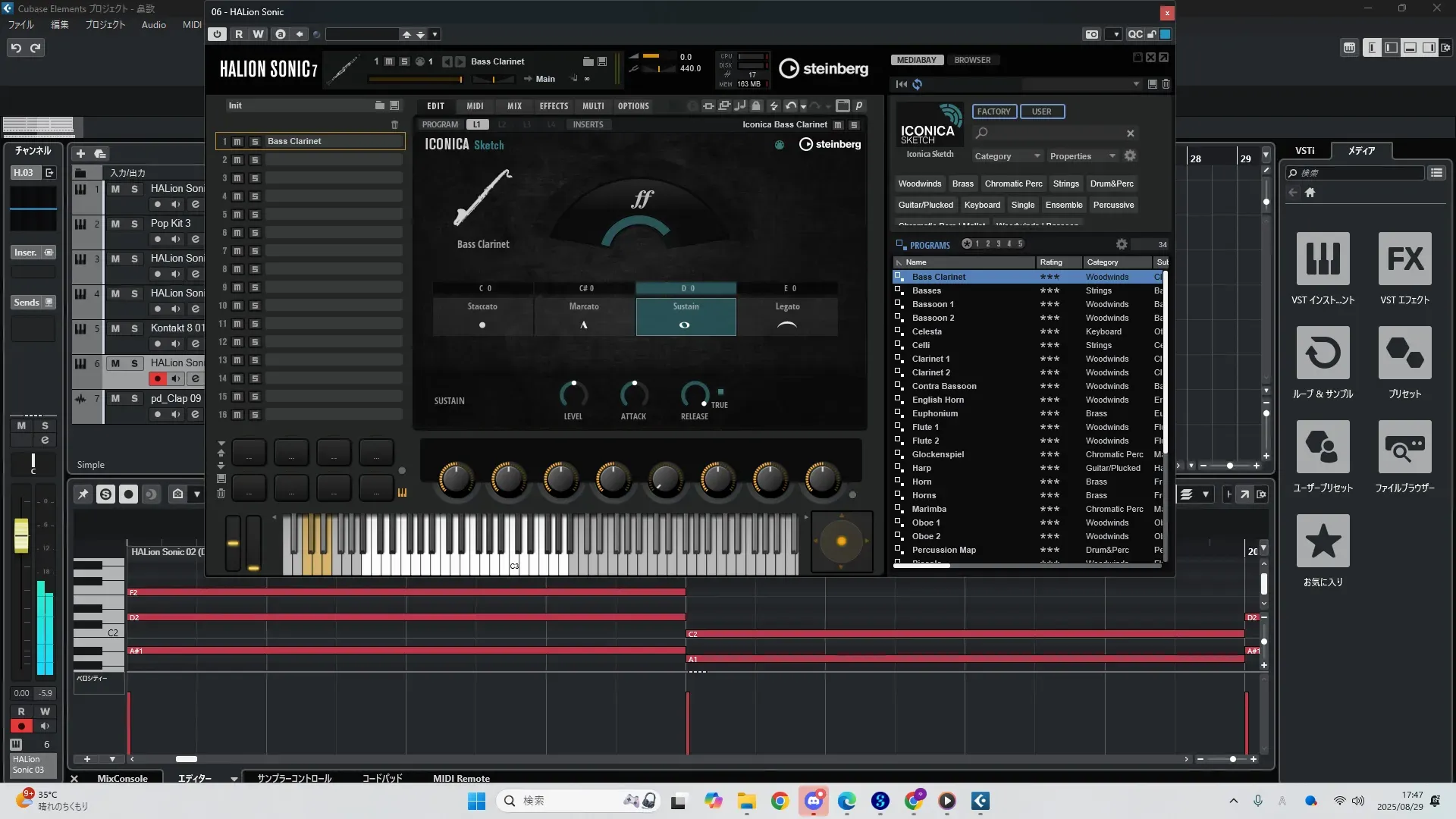Adjust the ATTACK knob
This screenshot has height=819, width=1456.
[634, 394]
